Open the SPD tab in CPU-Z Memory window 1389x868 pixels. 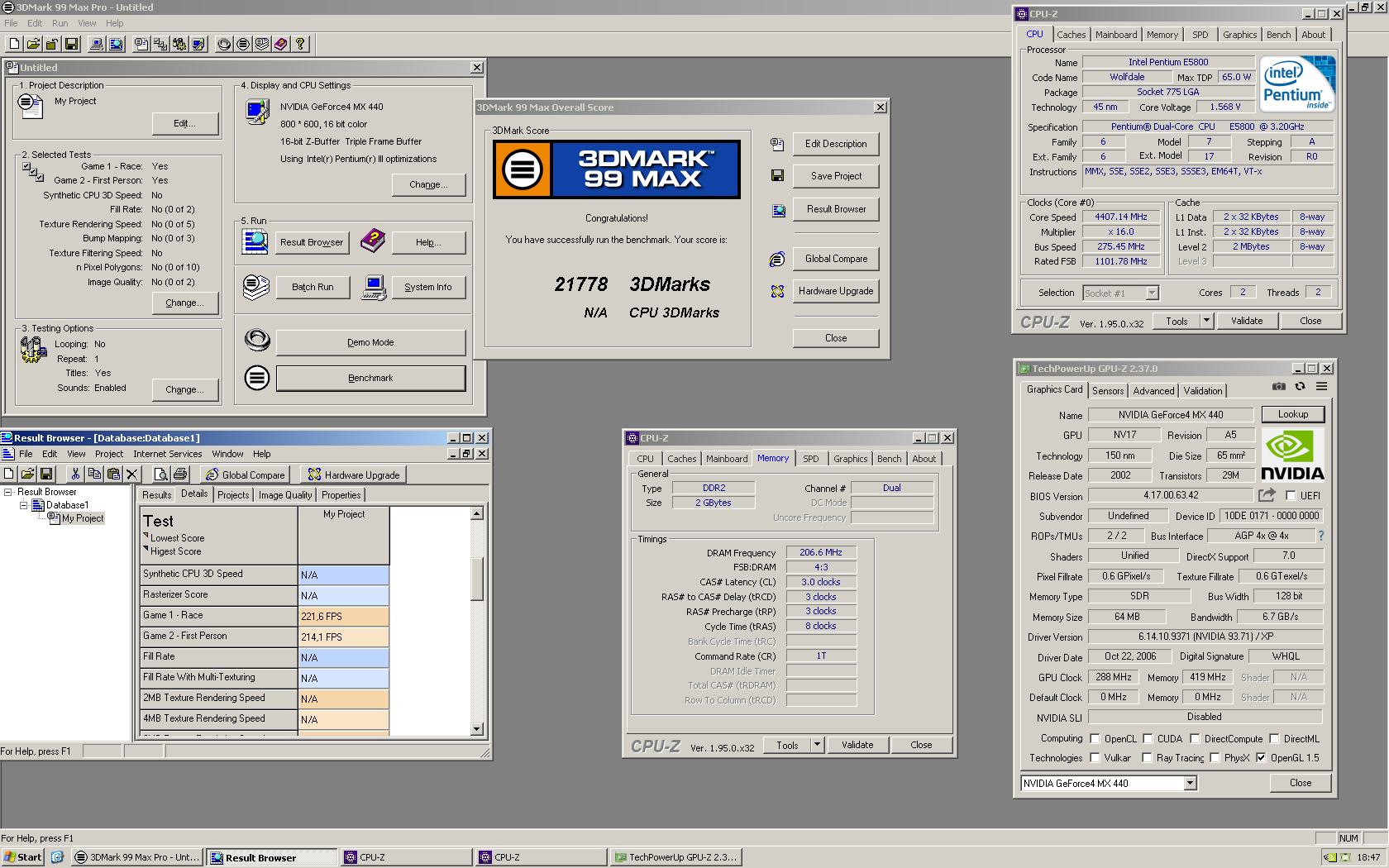coord(811,459)
